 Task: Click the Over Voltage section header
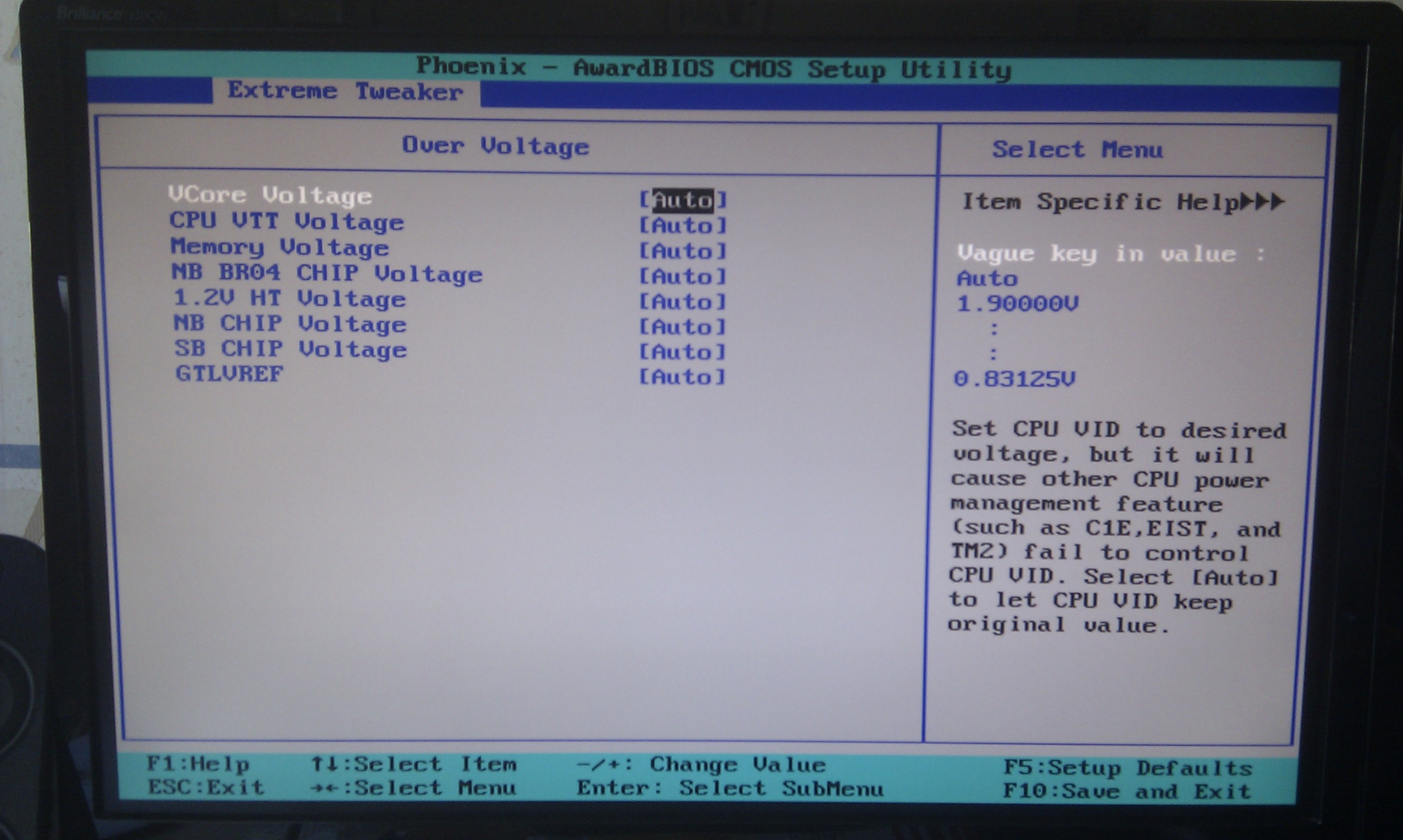495,146
